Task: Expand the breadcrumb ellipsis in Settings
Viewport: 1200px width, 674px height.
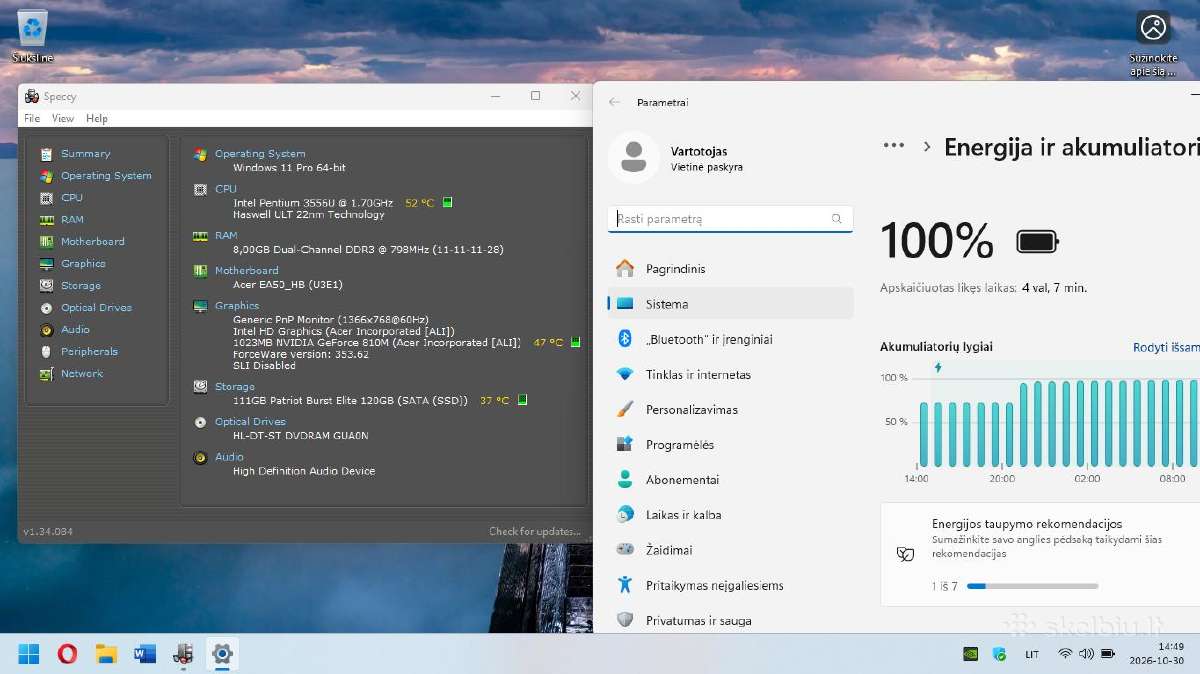Action: click(893, 146)
